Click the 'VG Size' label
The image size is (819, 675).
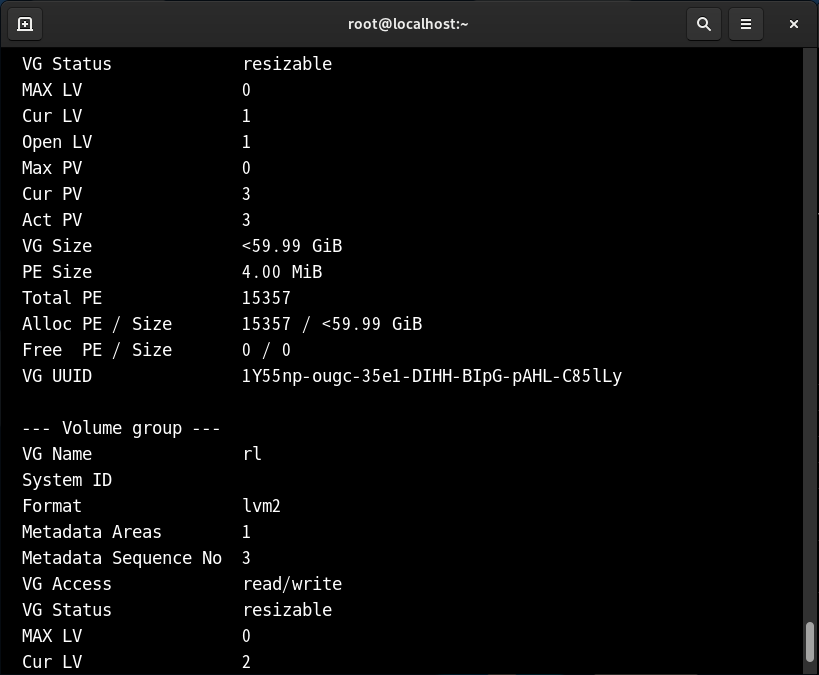coord(57,246)
